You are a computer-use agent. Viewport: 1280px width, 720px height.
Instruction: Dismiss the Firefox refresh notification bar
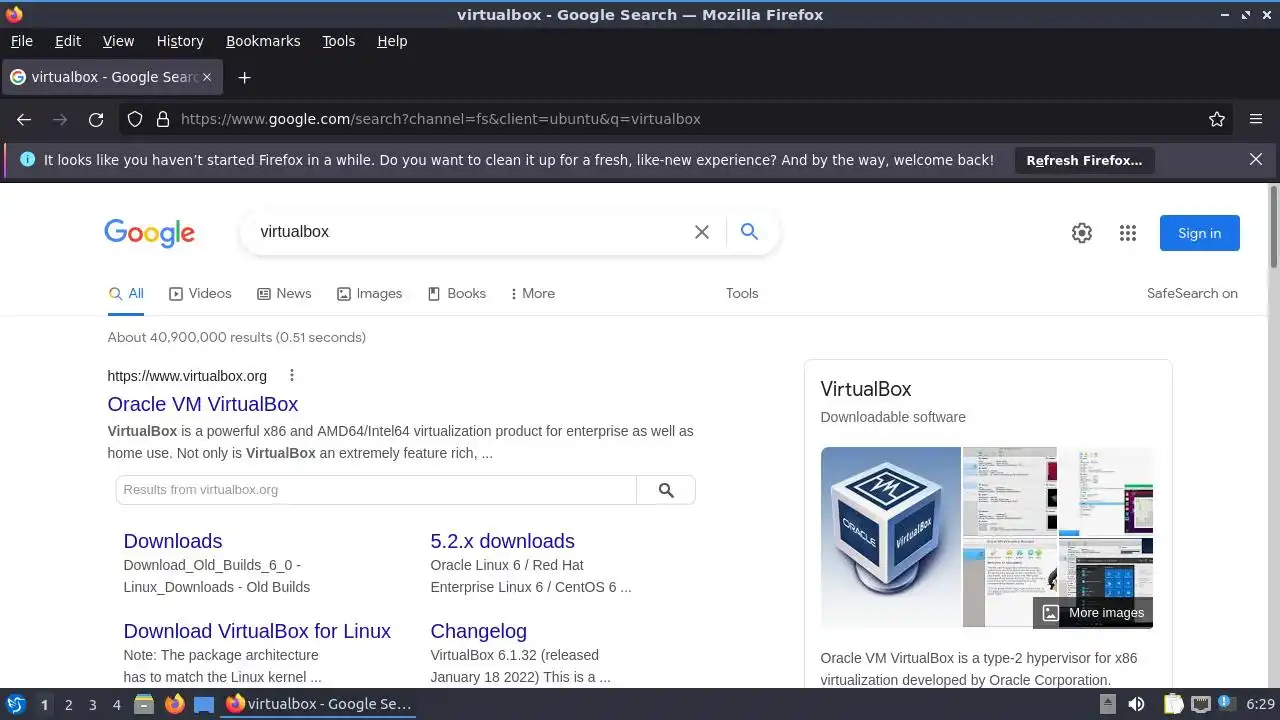pyautogui.click(x=1256, y=159)
